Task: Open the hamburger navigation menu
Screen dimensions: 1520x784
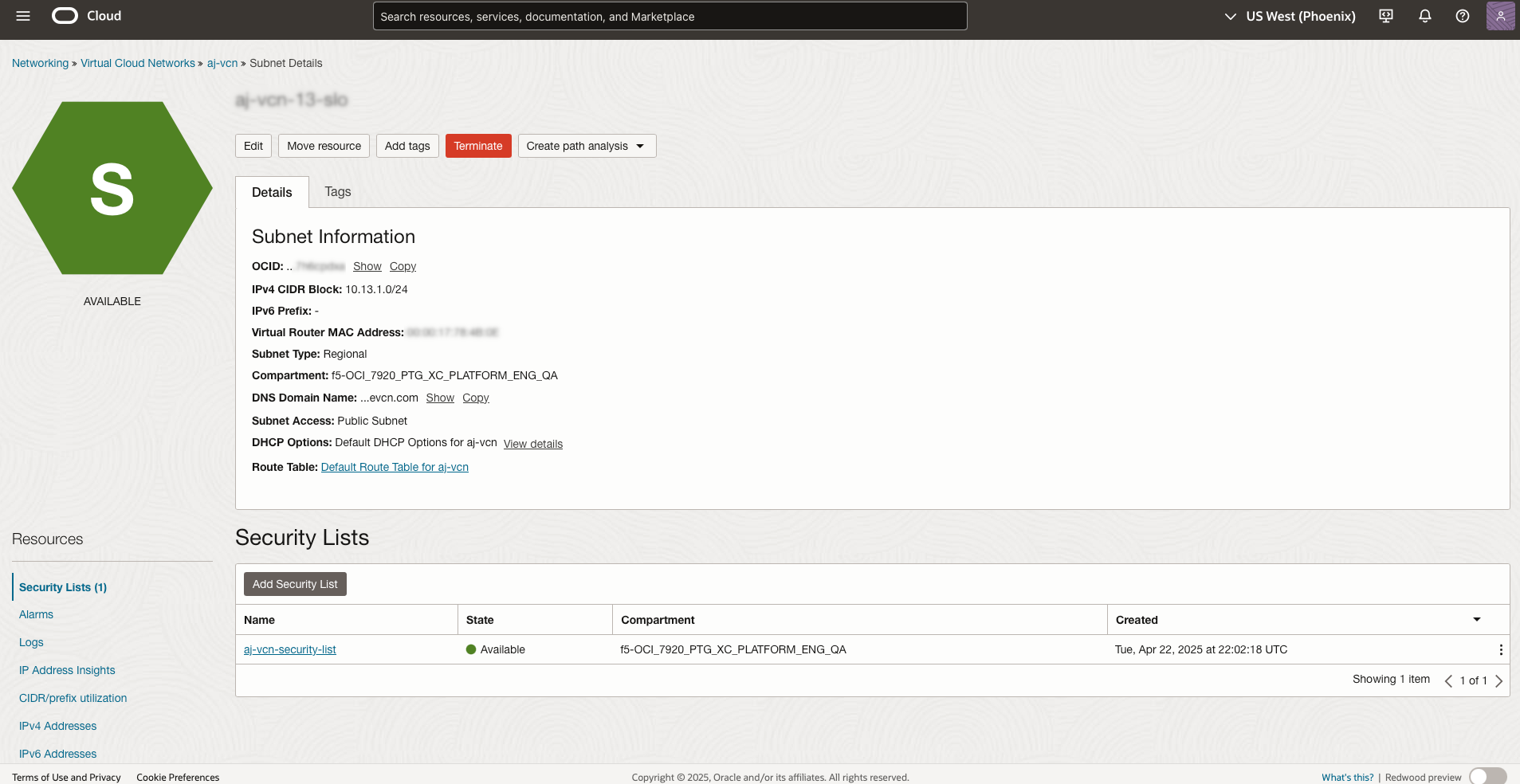Action: point(23,16)
